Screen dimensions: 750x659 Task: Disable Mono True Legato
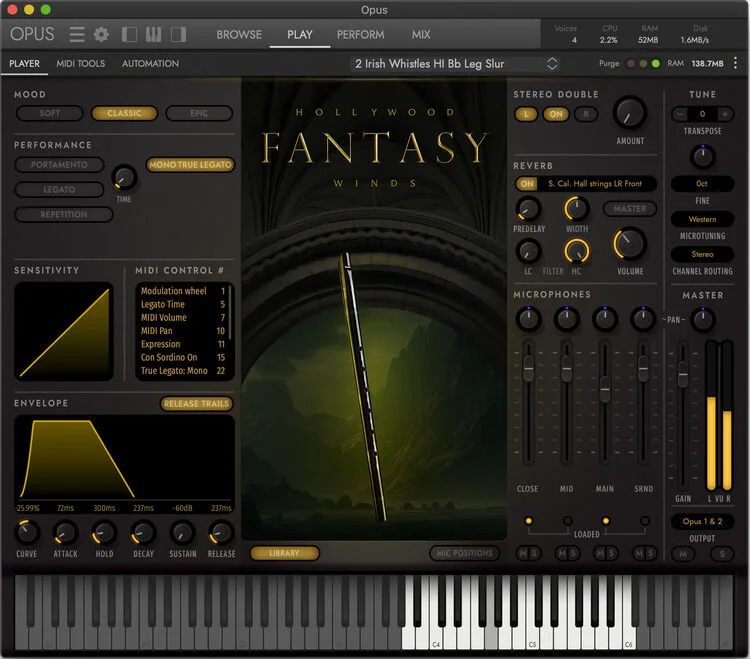pyautogui.click(x=190, y=165)
